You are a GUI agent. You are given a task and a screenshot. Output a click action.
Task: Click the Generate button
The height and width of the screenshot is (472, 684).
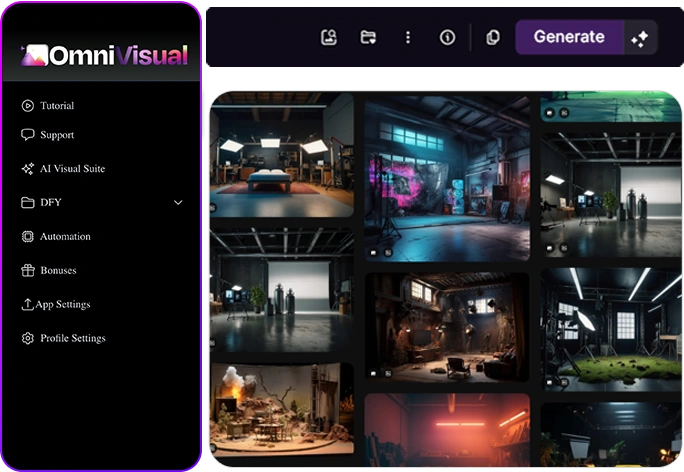tap(569, 37)
